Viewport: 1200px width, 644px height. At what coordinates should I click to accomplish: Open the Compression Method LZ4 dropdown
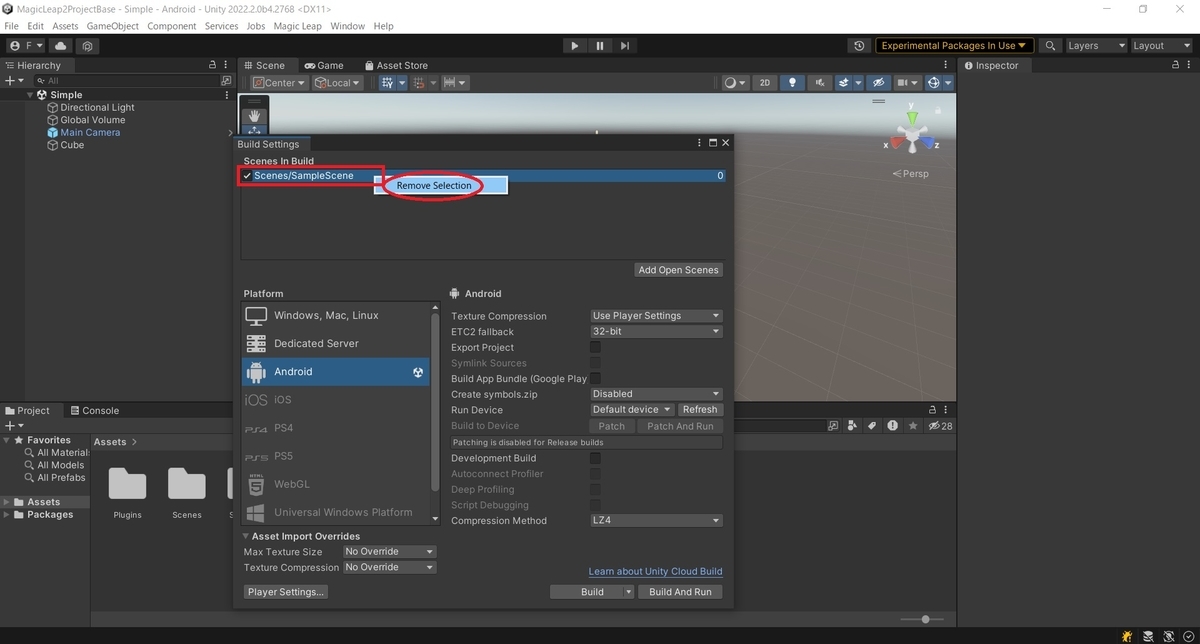[656, 521]
